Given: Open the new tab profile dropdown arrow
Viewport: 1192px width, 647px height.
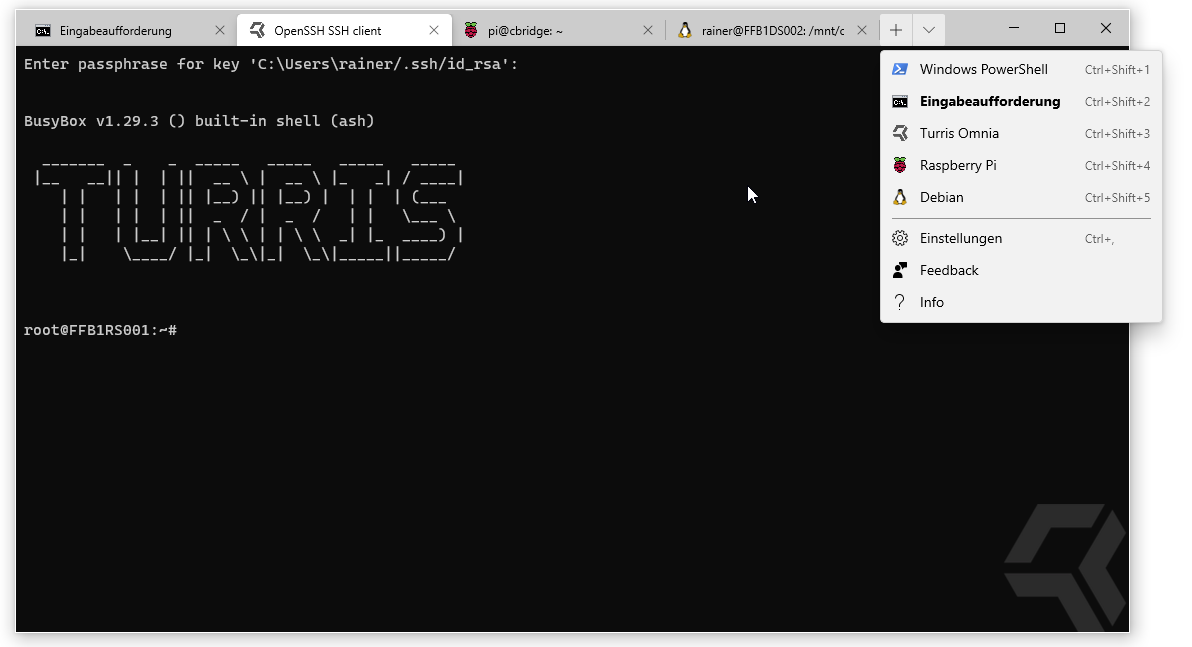Looking at the screenshot, I should [929, 30].
